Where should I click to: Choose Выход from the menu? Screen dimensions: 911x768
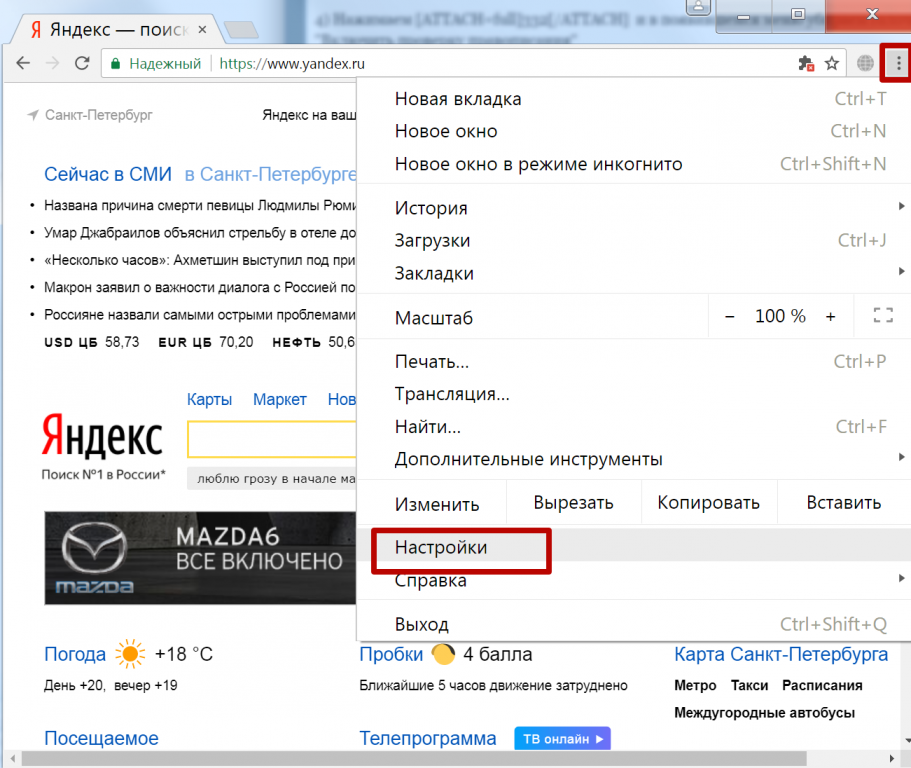[636, 624]
